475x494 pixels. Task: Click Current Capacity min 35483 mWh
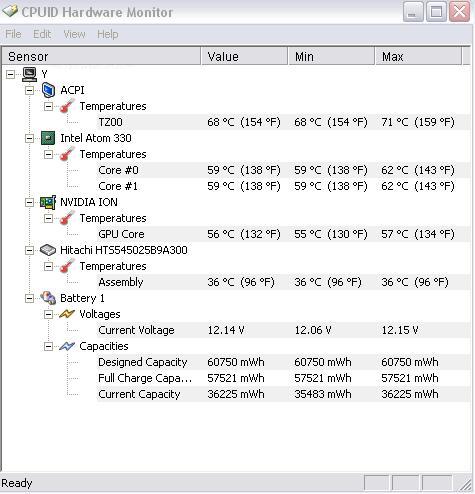[x=323, y=394]
